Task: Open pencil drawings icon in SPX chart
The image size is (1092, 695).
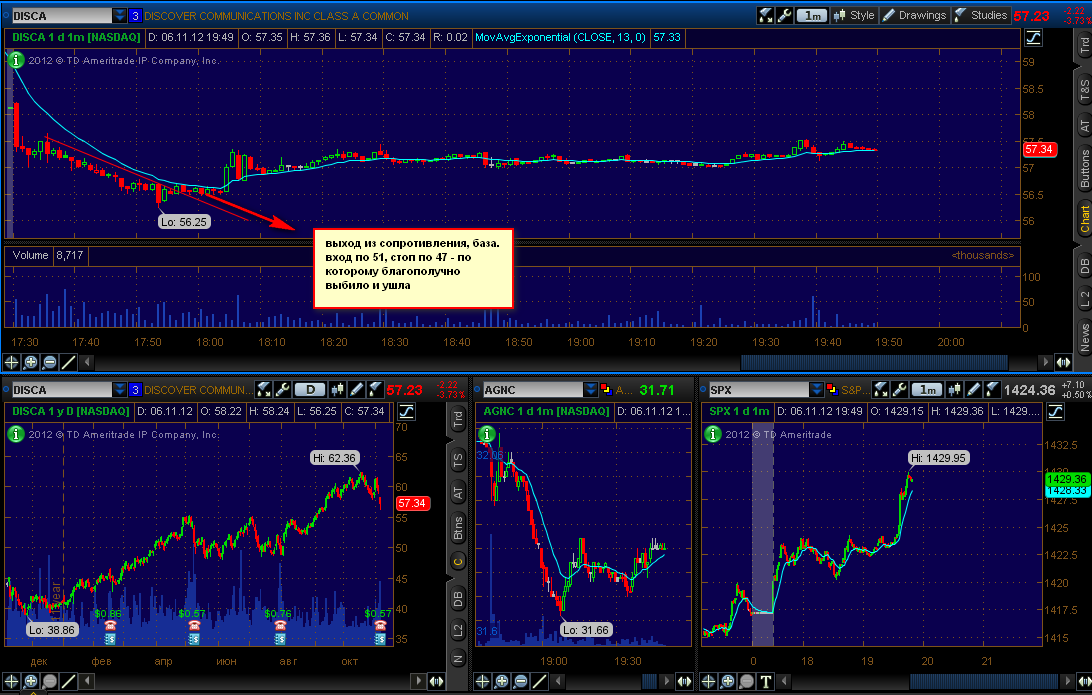Action: pos(974,390)
